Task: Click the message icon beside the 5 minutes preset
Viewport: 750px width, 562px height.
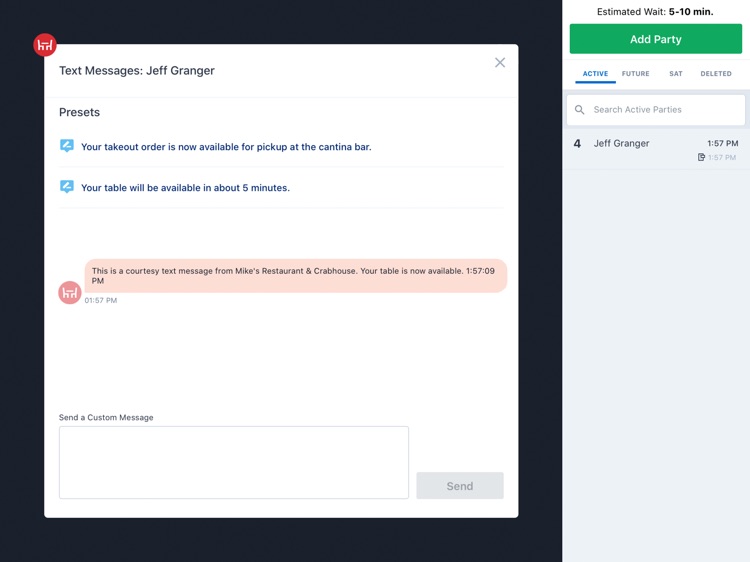Action: pyautogui.click(x=67, y=187)
